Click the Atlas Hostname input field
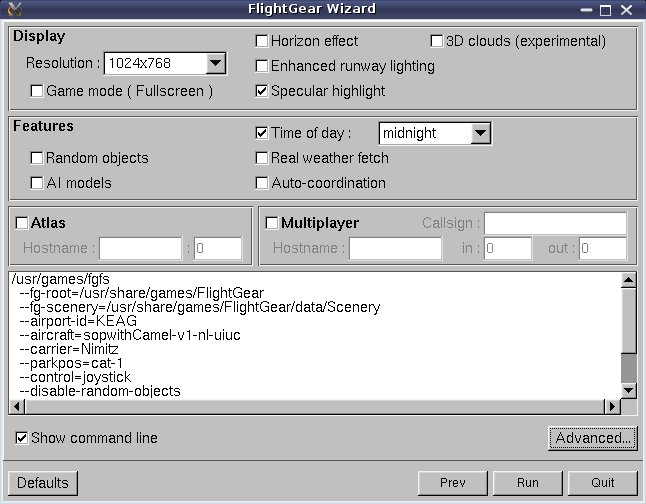646x504 pixels. [140, 248]
